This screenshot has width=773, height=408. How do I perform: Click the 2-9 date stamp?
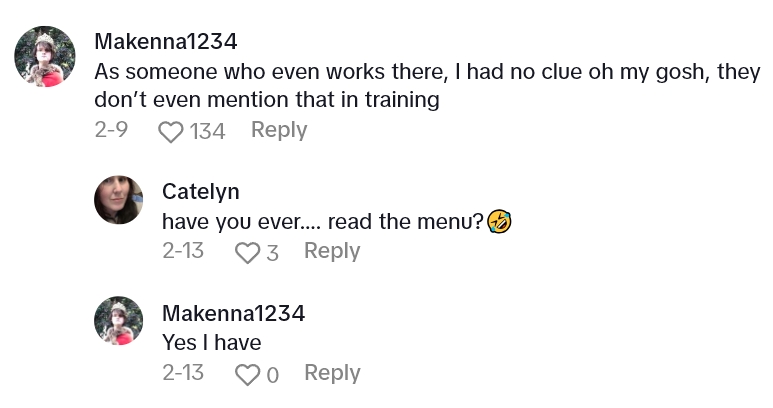110,130
